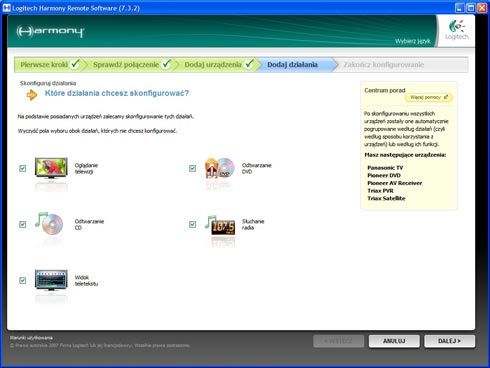
Task: Click the Skonfiguruj działania heading
Action: (x=48, y=83)
